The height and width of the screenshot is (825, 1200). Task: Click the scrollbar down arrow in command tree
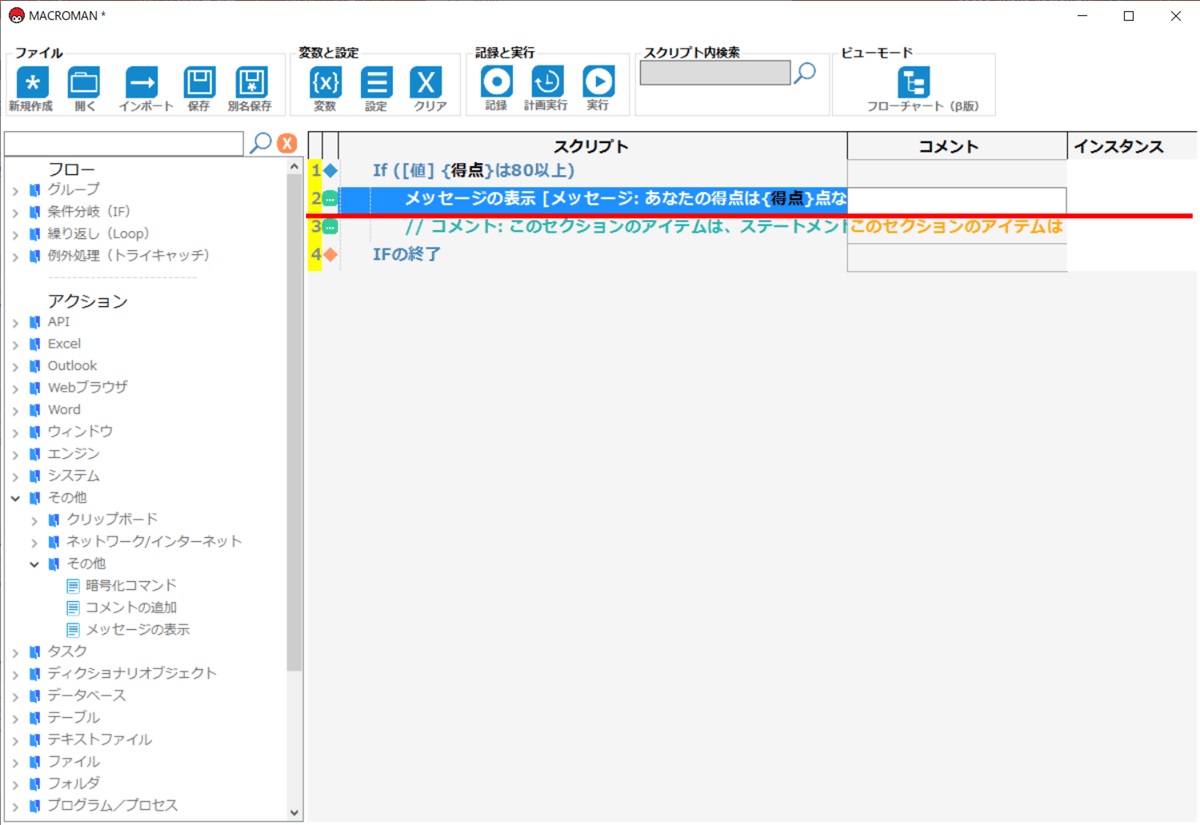click(294, 813)
